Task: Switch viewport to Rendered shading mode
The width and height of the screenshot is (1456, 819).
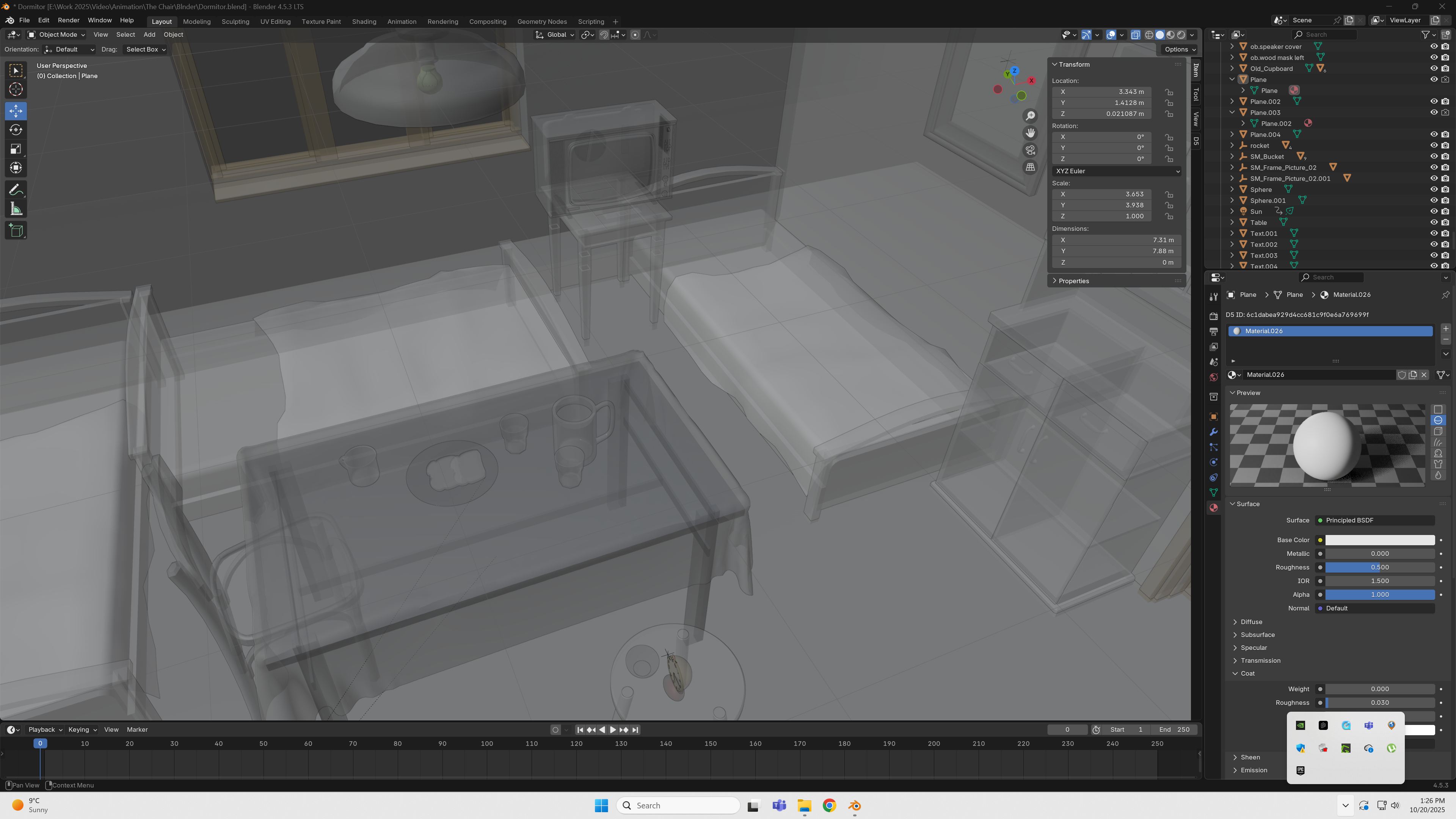Action: pos(1181,35)
